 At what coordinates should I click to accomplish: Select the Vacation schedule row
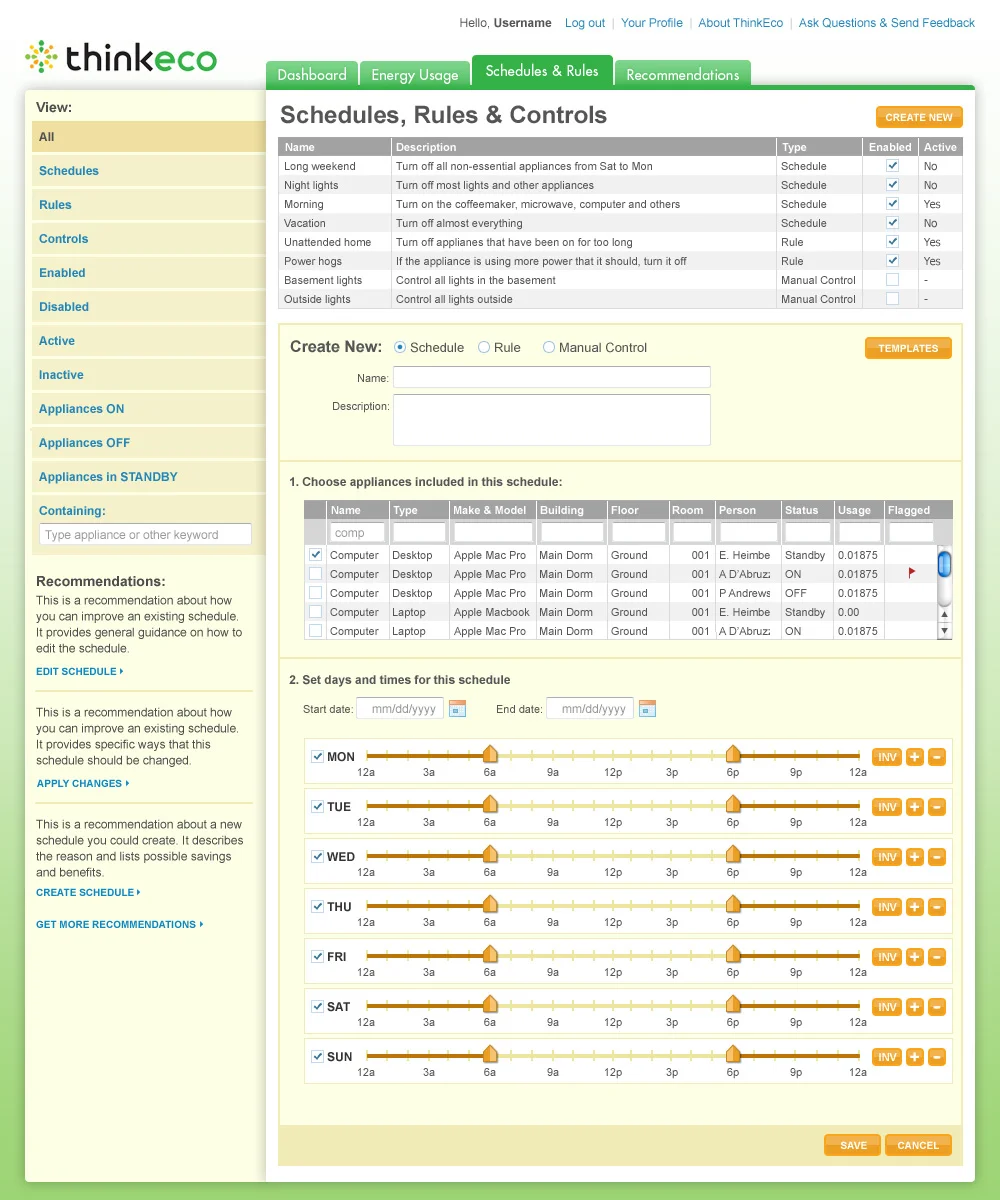(x=620, y=223)
